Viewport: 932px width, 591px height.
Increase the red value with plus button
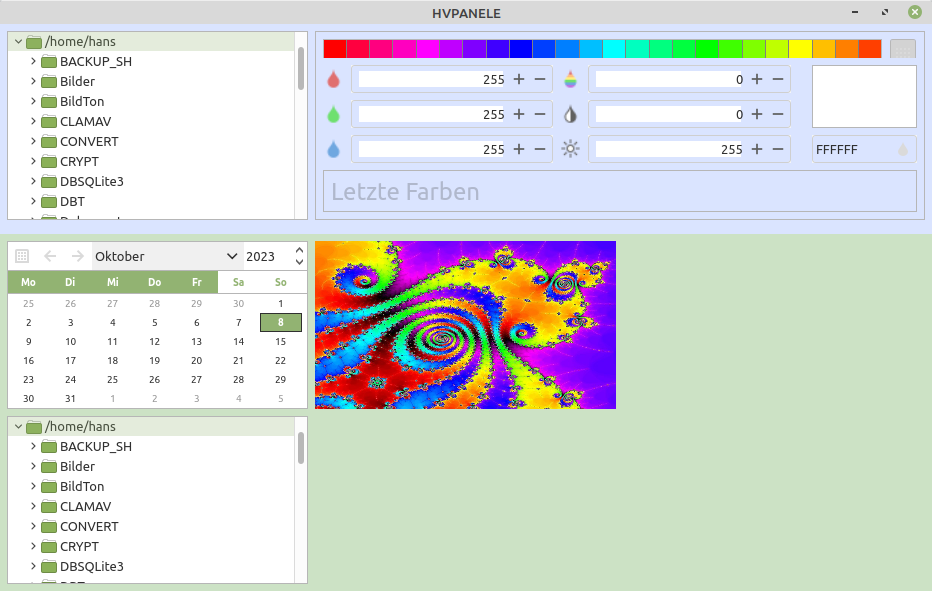click(518, 80)
